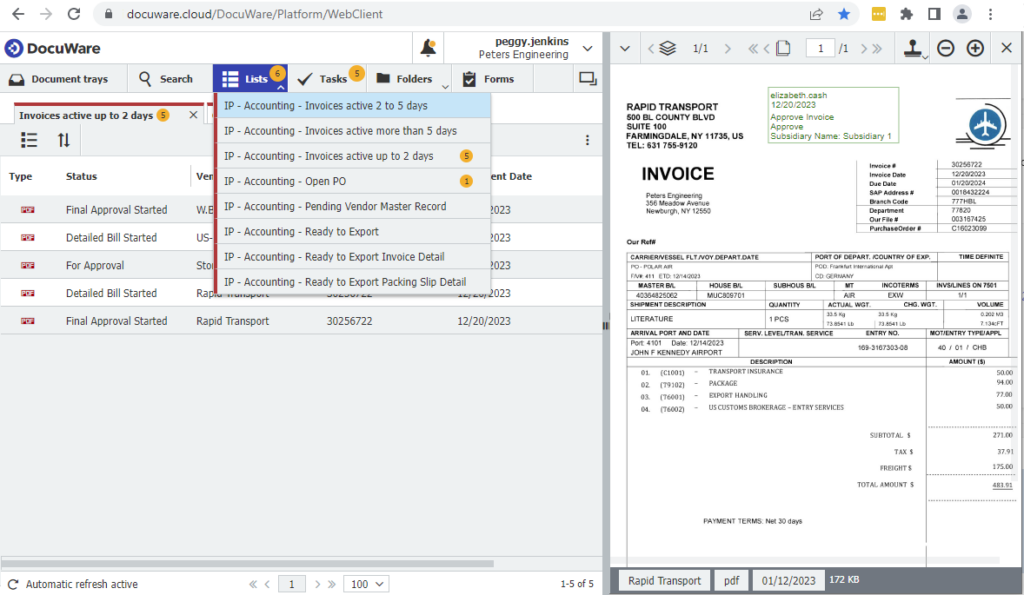Image resolution: width=1024 pixels, height=595 pixels.
Task: Click the Rapid Transport vendor in last row
Action: click(x=232, y=321)
